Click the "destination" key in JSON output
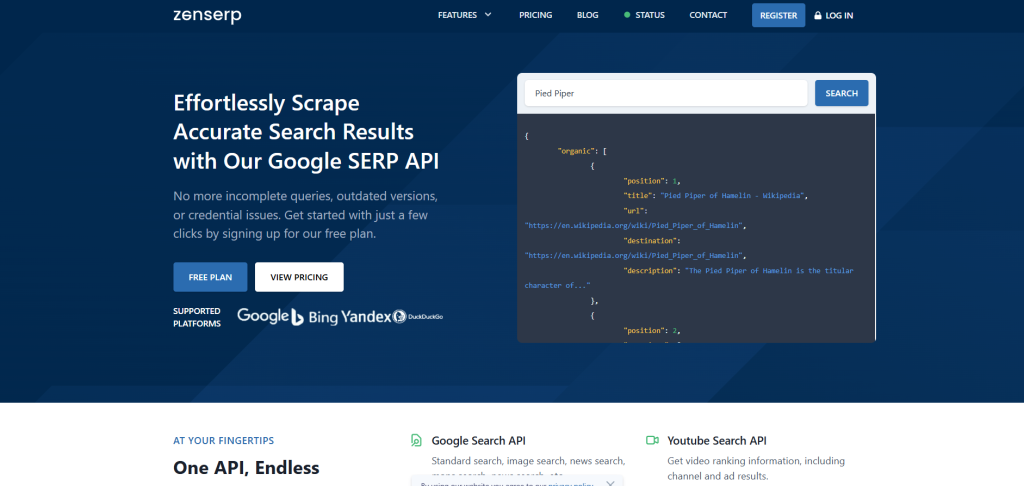 [x=650, y=240]
